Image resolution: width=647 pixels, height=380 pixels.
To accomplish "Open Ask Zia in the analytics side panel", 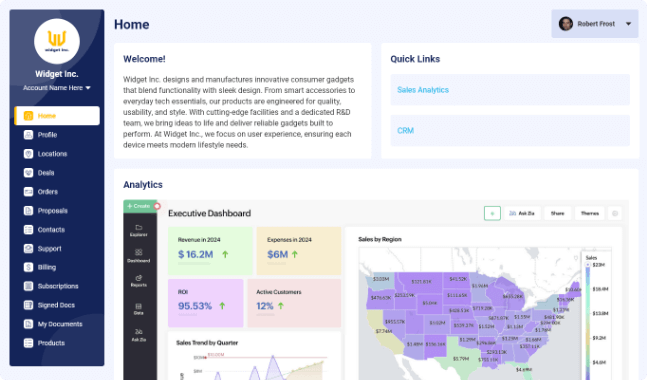I will 139,335.
